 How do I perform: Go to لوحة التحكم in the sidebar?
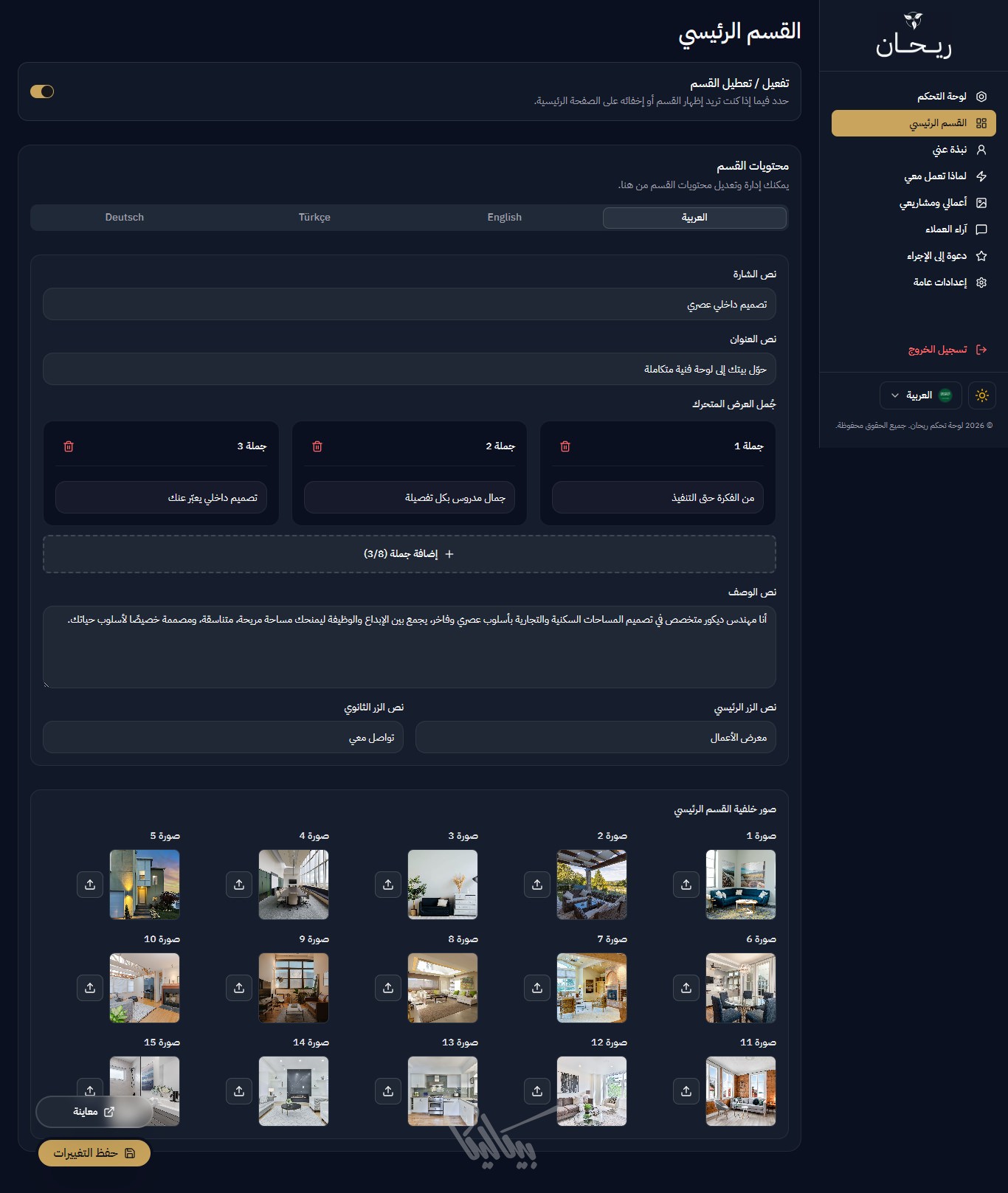[942, 97]
